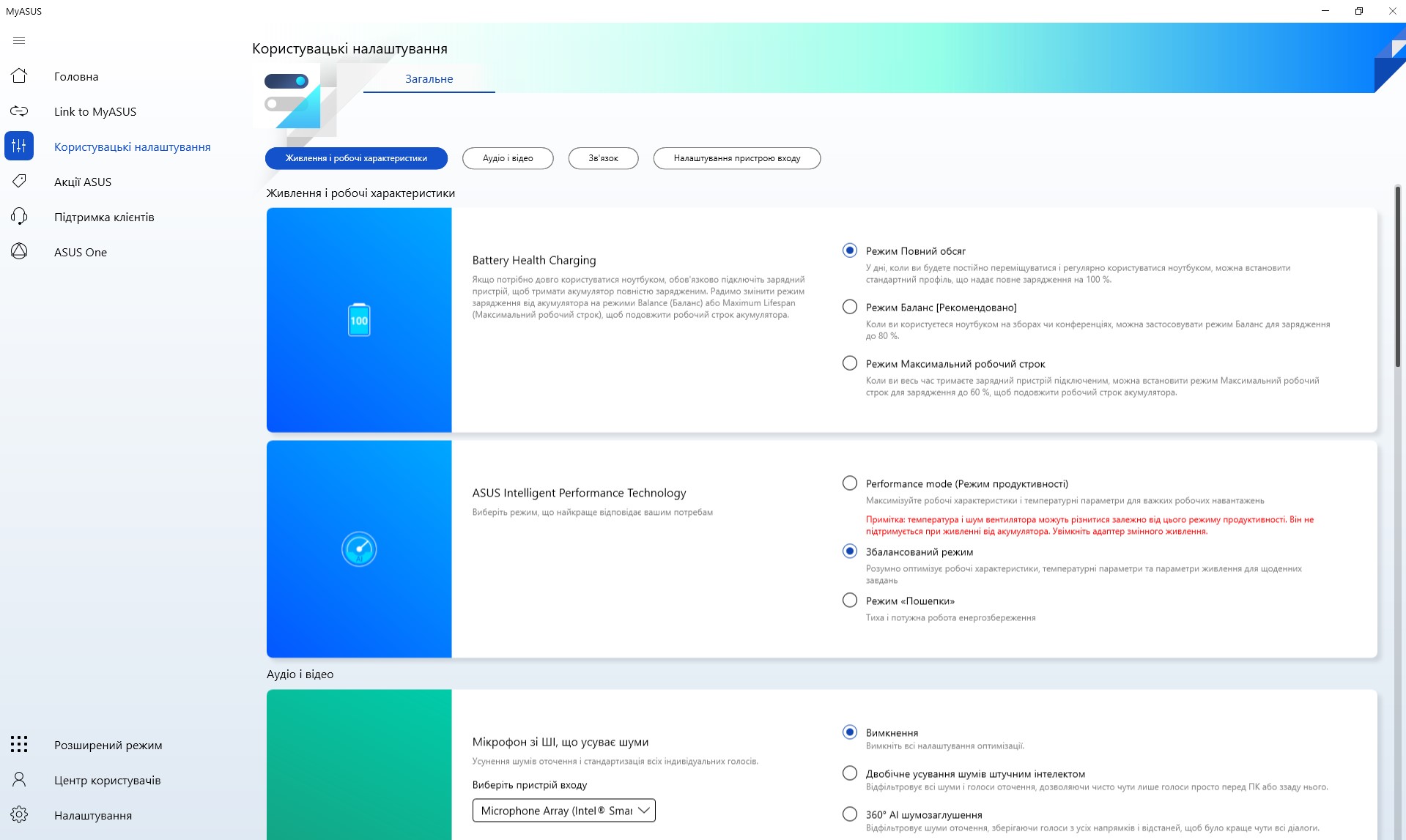
Task: Select 360° AI шумозаглушення option
Action: coord(850,814)
